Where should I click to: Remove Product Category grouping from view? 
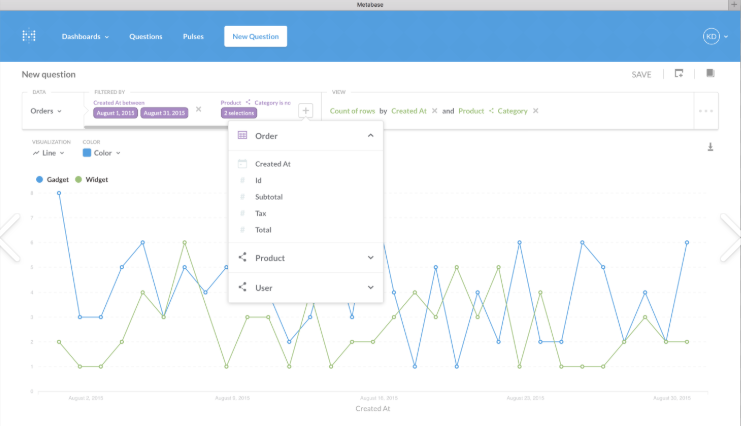click(536, 111)
